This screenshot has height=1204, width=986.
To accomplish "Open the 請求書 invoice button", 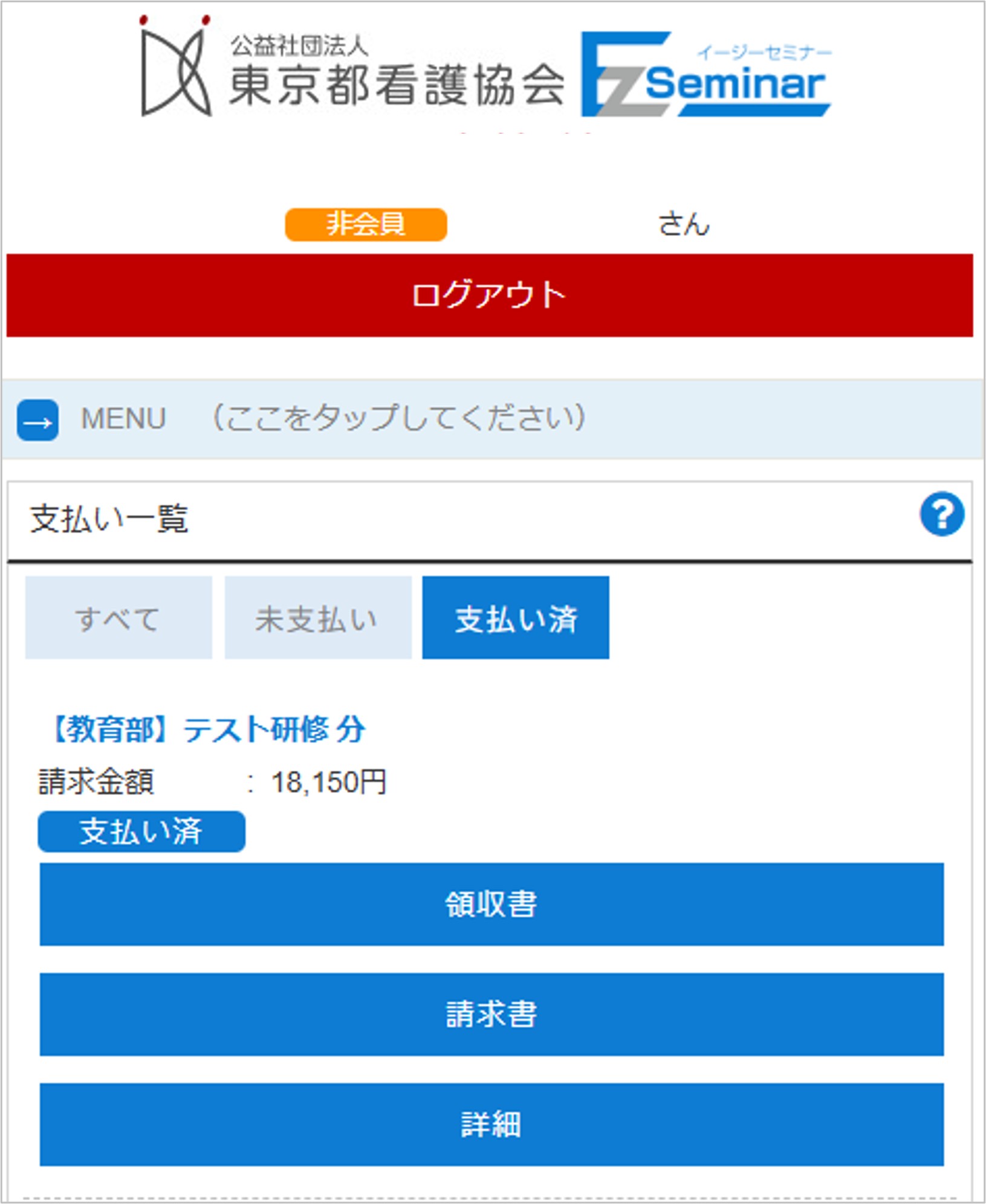I will pyautogui.click(x=491, y=1014).
